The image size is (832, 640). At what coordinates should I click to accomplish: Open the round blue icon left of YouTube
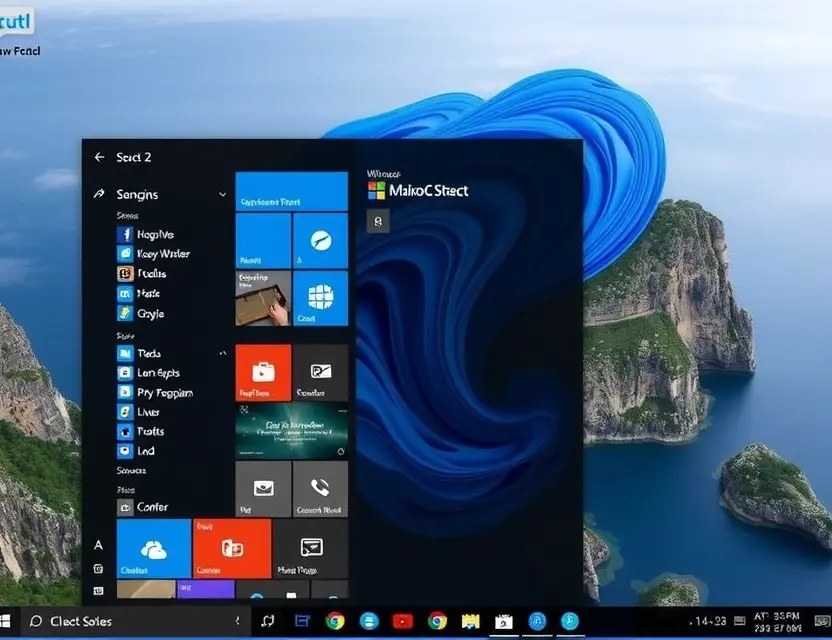pyautogui.click(x=369, y=621)
